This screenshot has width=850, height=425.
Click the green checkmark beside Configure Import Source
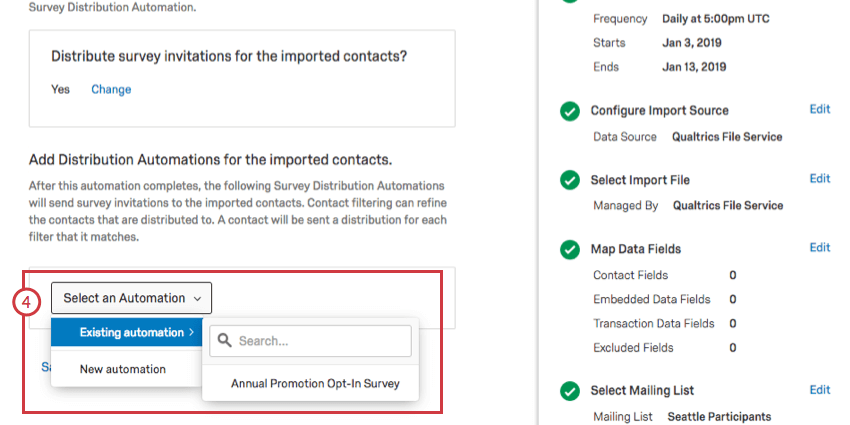pyautogui.click(x=569, y=112)
